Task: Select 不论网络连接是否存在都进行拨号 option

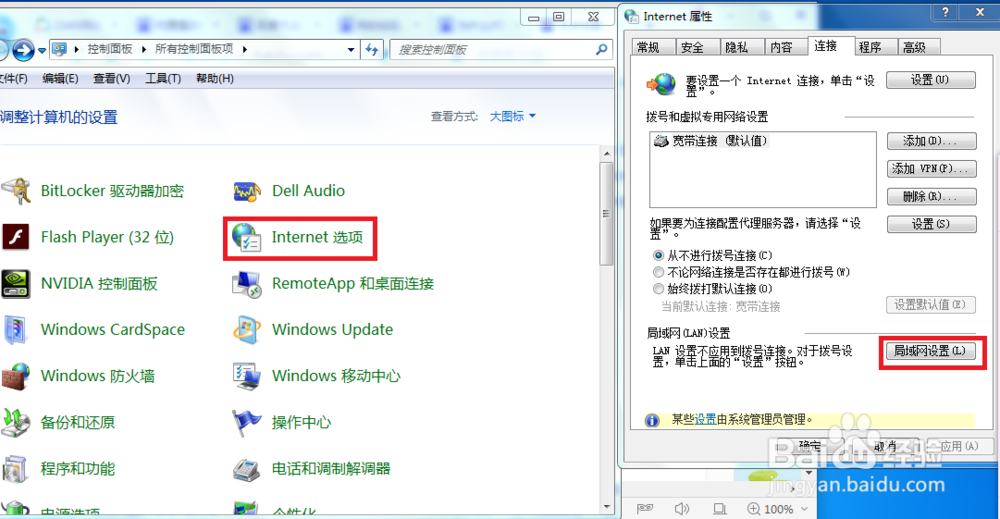Action: [x=658, y=272]
